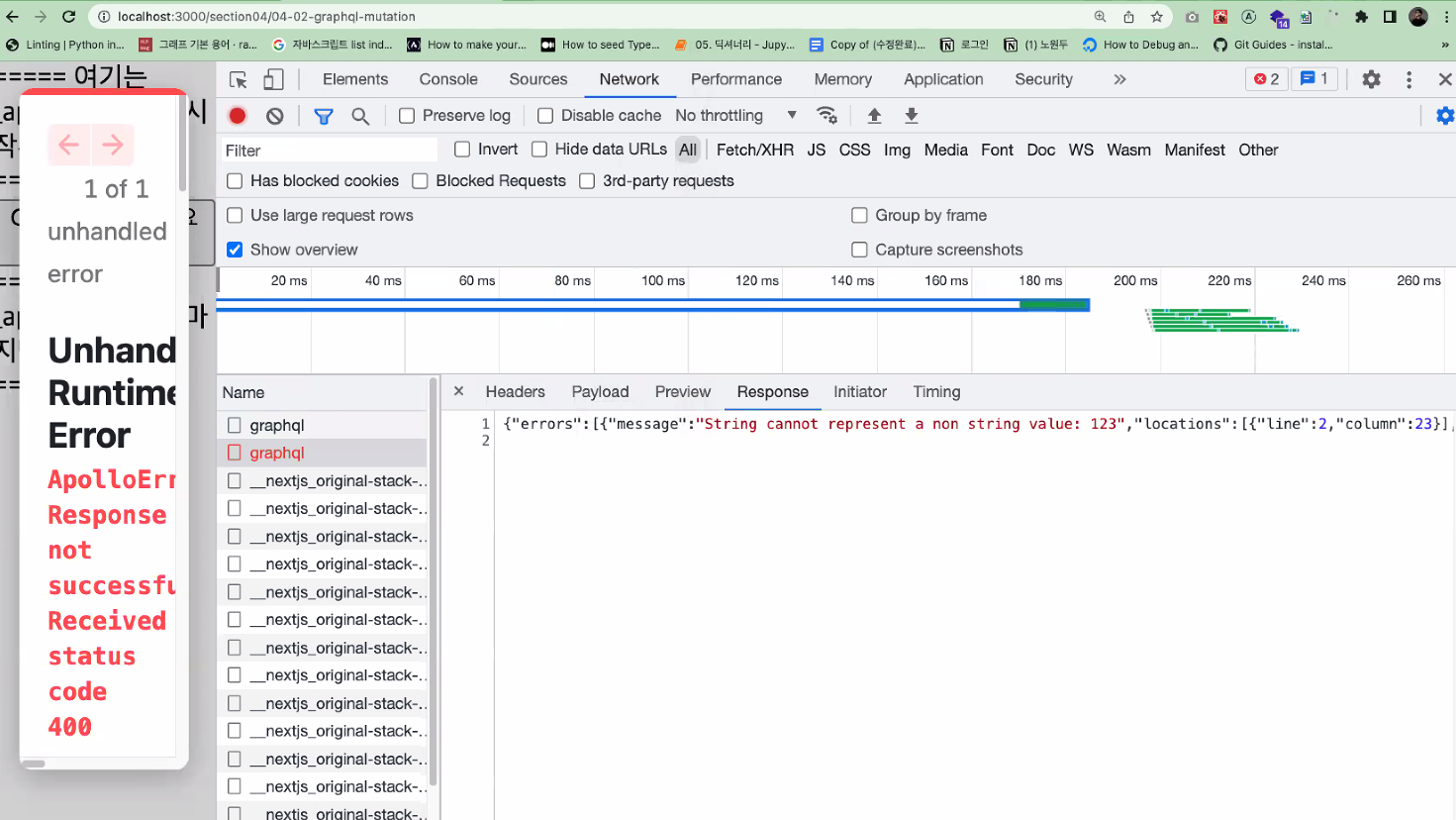
Task: Click the next error arrow in overlay
Action: point(113,145)
